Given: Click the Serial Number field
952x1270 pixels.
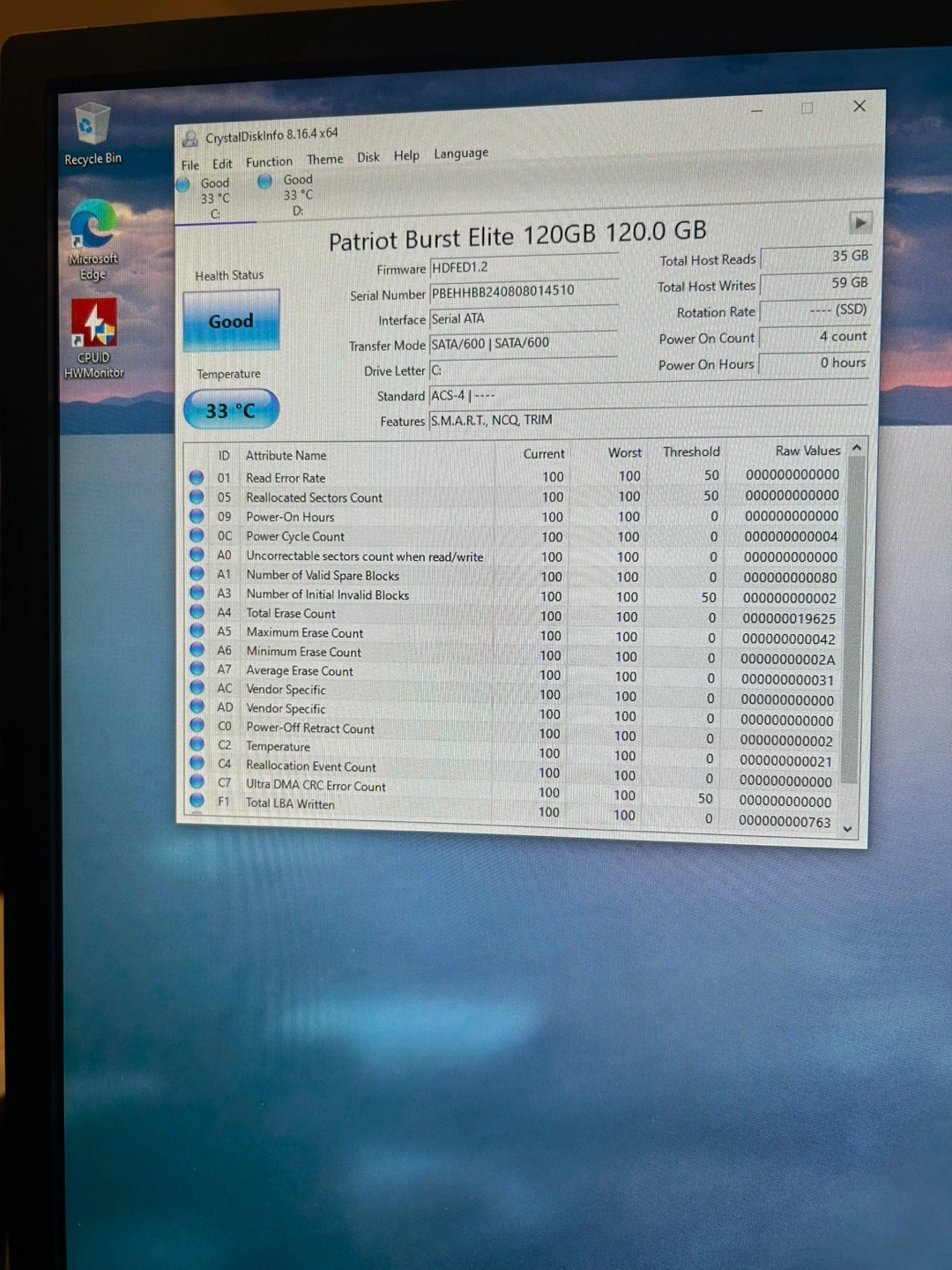Looking at the screenshot, I should [x=524, y=292].
